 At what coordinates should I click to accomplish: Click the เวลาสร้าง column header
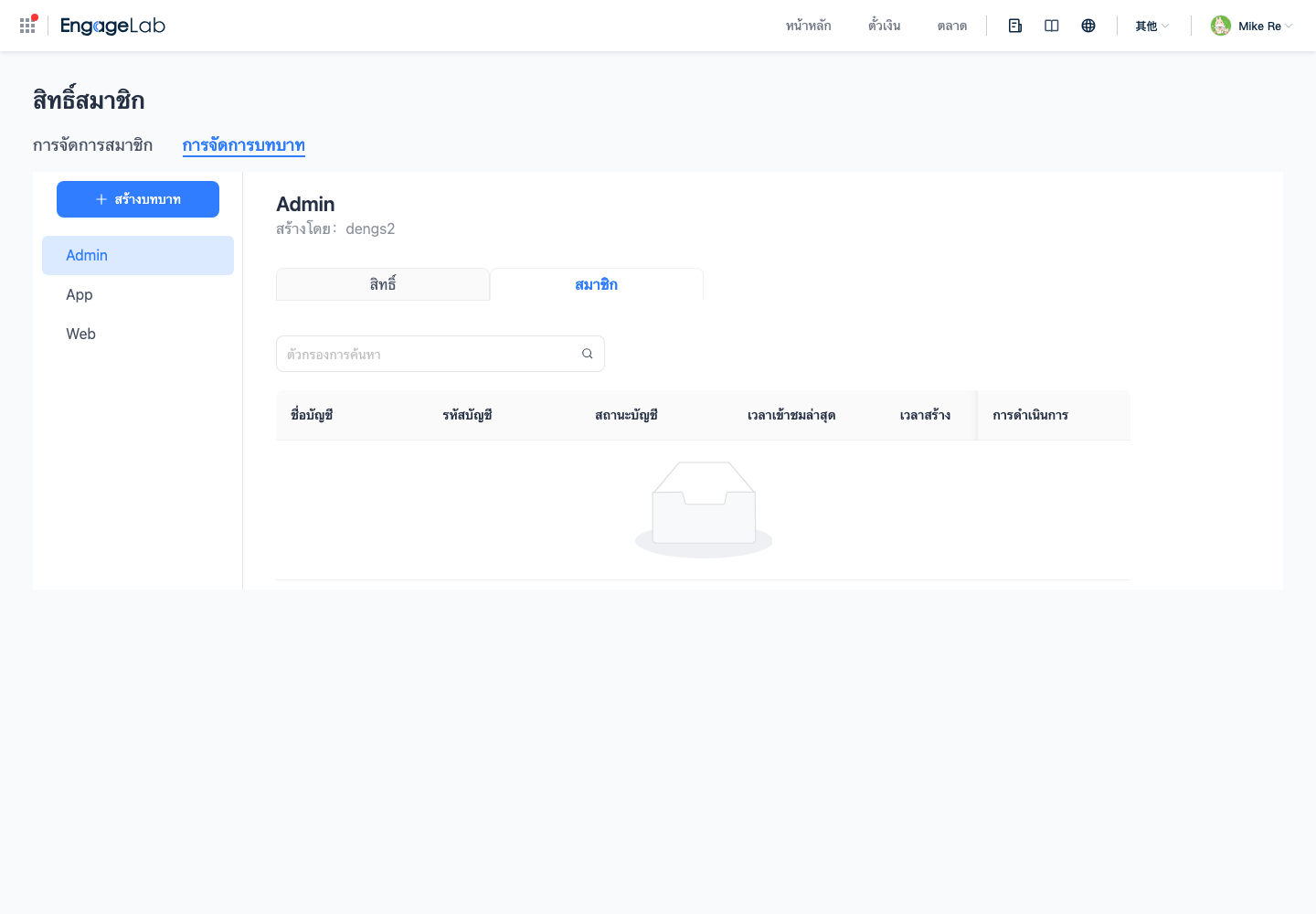(926, 415)
